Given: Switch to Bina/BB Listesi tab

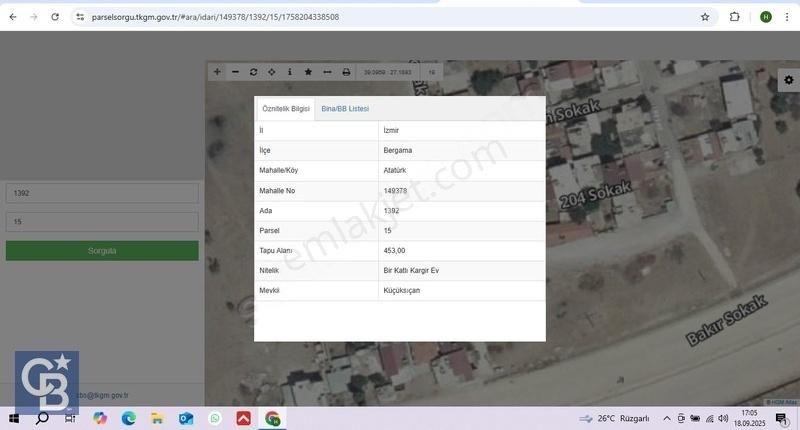Looking at the screenshot, I should [x=345, y=109].
